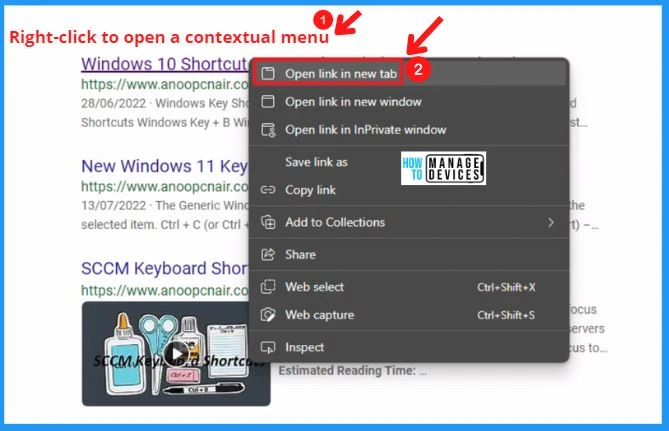
Task: Select 'Open link in InPrivate window'
Action: coord(409,130)
